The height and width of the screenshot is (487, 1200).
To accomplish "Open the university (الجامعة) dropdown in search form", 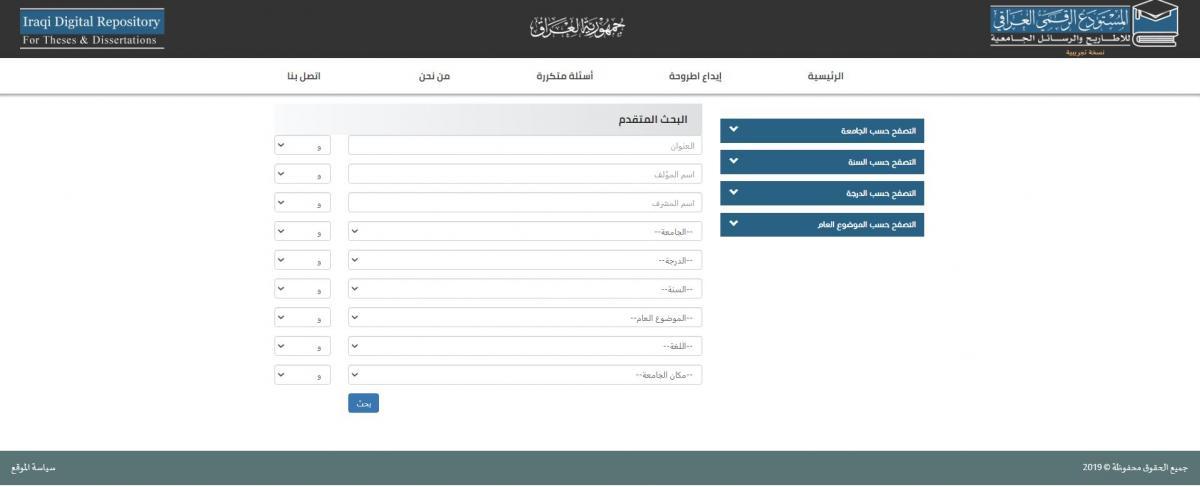I will 525,231.
